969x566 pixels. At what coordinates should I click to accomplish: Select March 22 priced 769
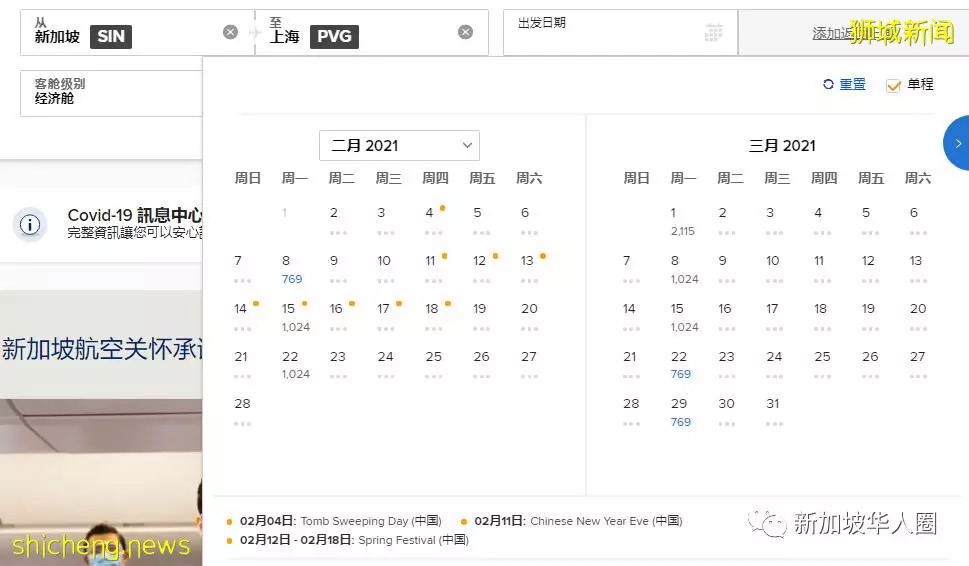tap(680, 365)
